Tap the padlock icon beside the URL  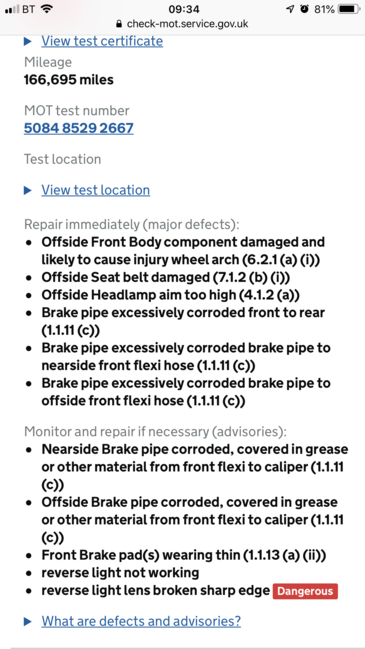(120, 24)
